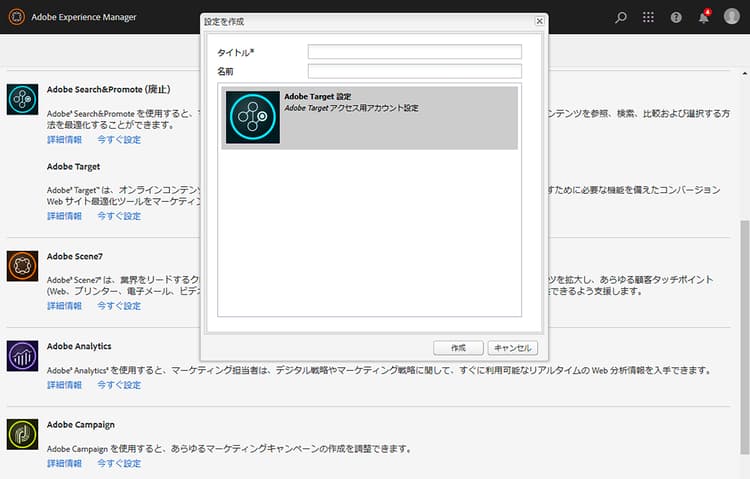Click the Adobe Experience Manager logo icon
The image size is (750, 479).
click(x=16, y=17)
